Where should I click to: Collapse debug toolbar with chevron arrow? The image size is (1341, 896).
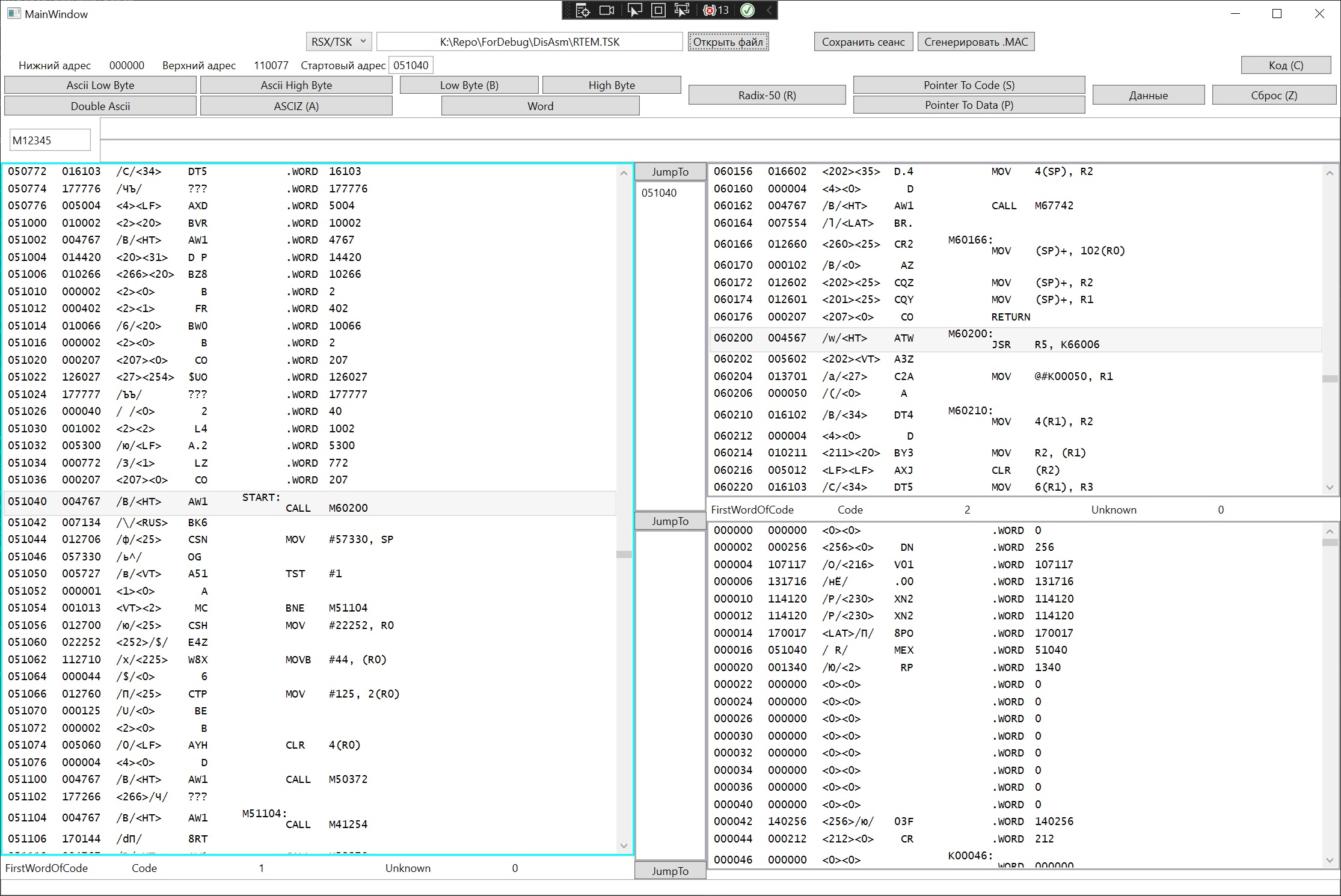click(769, 10)
